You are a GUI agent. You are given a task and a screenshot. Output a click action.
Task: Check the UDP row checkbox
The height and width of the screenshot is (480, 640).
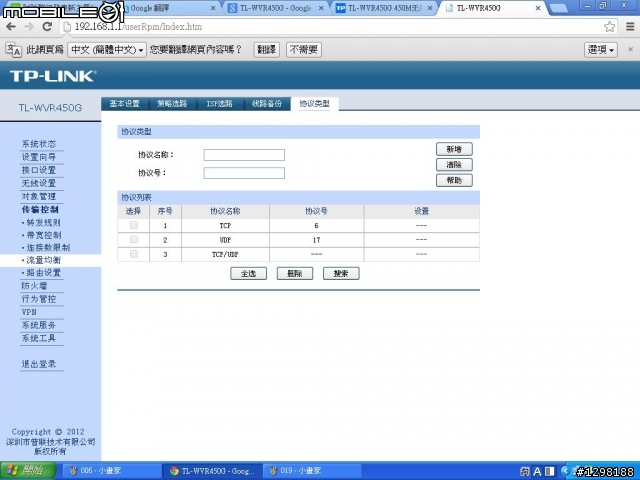tap(133, 240)
